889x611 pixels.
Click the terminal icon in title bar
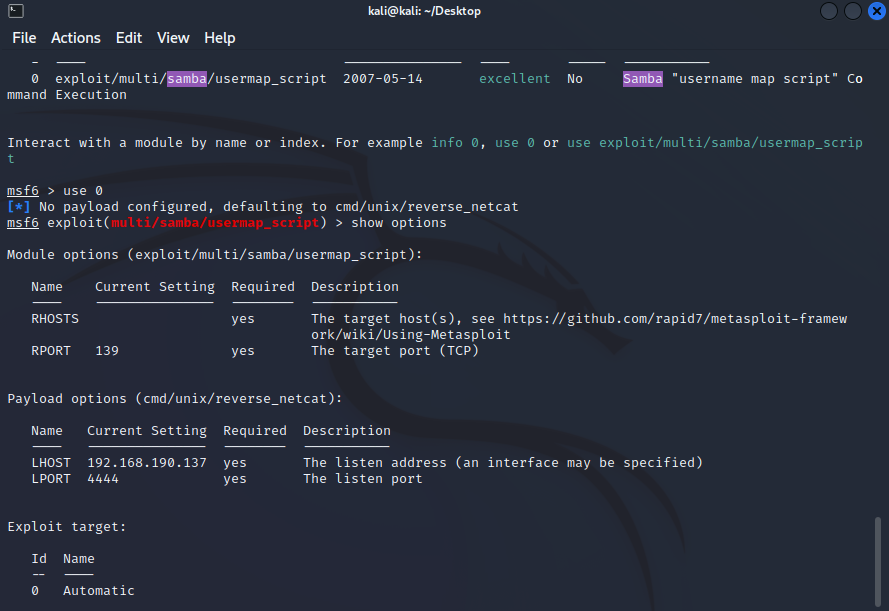(x=16, y=11)
